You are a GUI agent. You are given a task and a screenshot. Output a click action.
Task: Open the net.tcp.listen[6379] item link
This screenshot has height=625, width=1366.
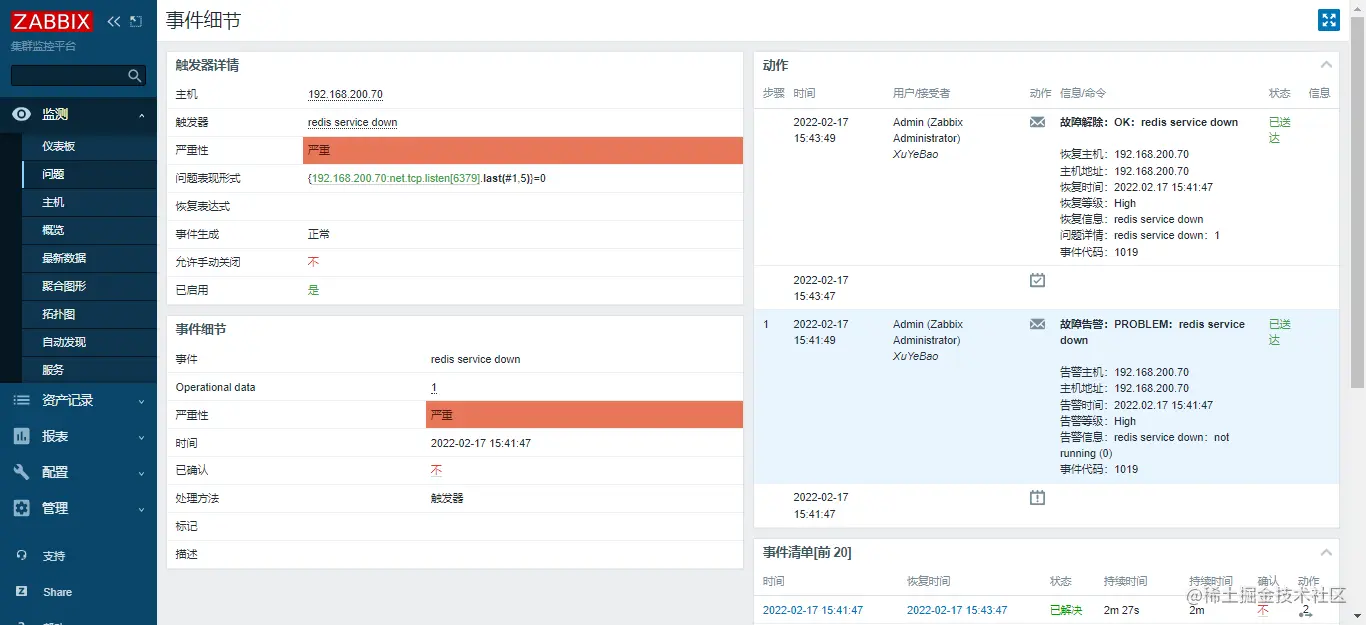[x=396, y=178]
